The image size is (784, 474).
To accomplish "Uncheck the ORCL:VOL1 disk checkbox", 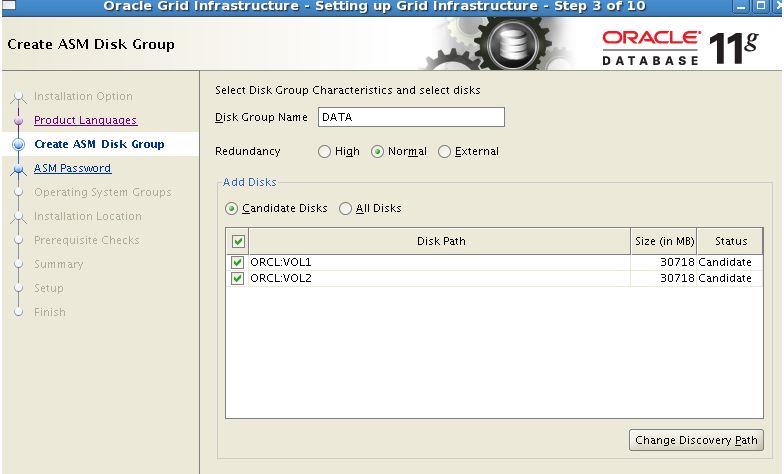I will (x=237, y=262).
